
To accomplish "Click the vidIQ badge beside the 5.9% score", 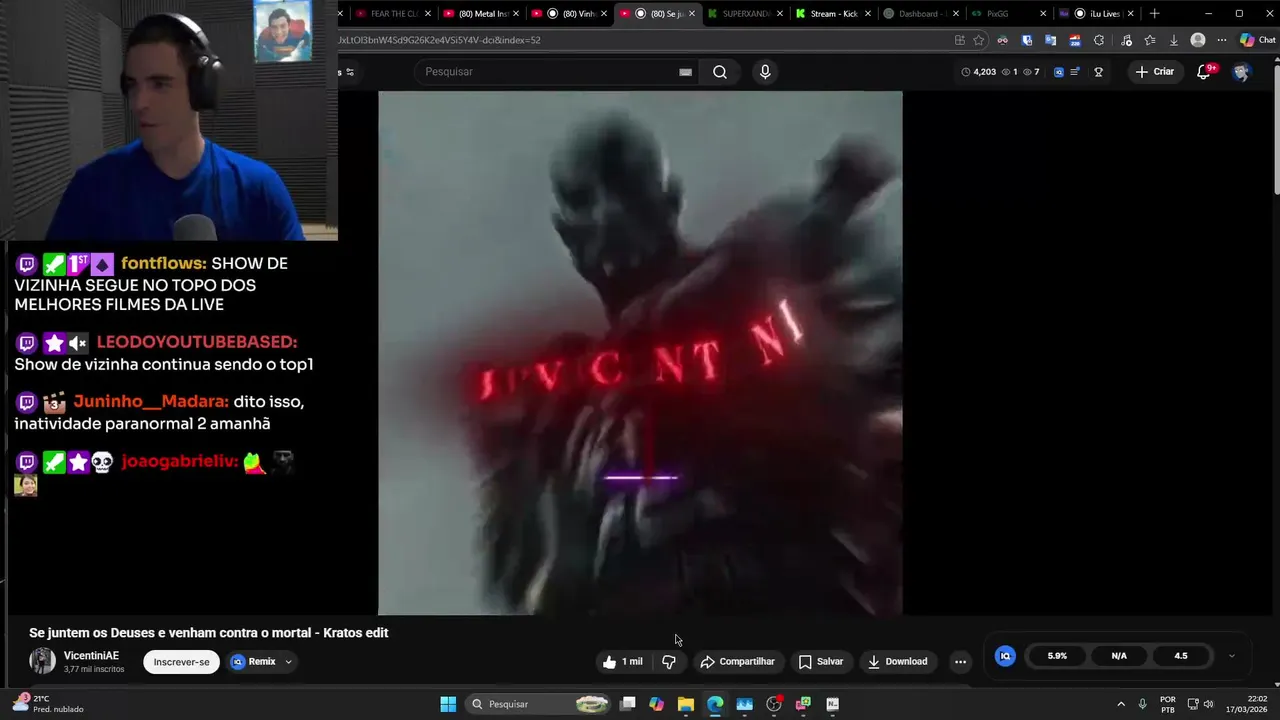I will [1005, 656].
